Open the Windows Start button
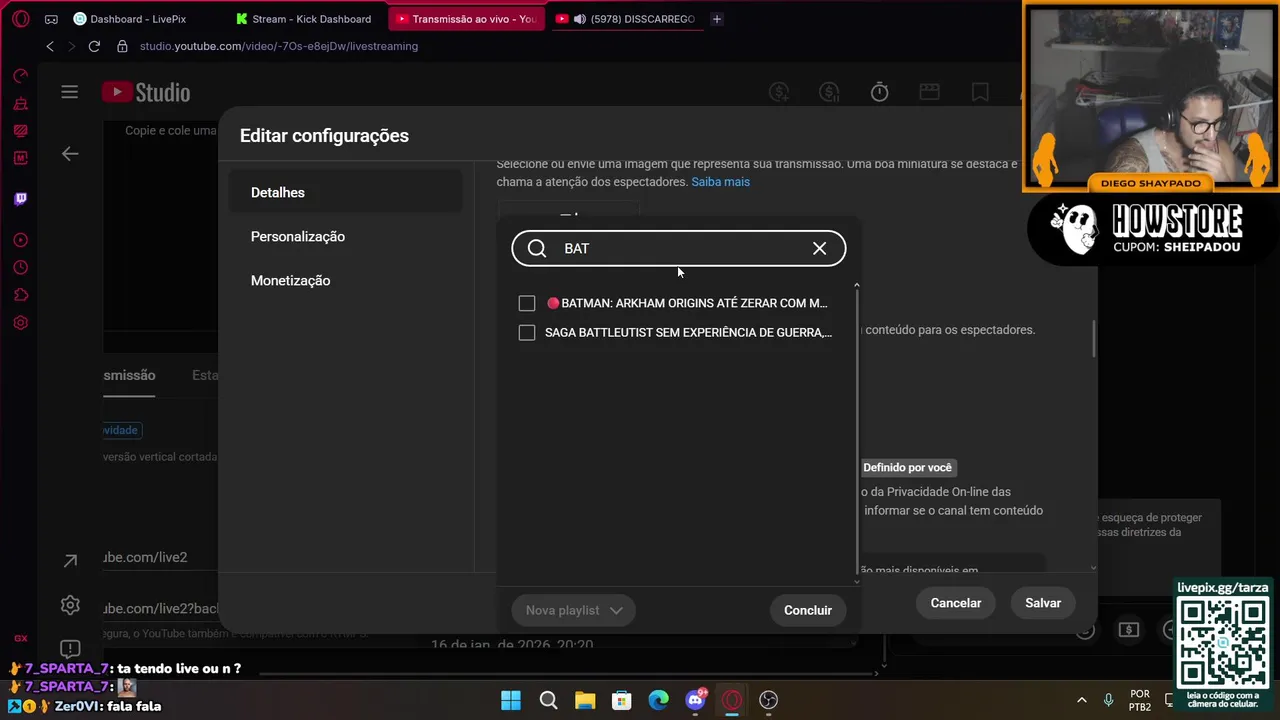Image resolution: width=1280 pixels, height=720 pixels. tap(511, 700)
